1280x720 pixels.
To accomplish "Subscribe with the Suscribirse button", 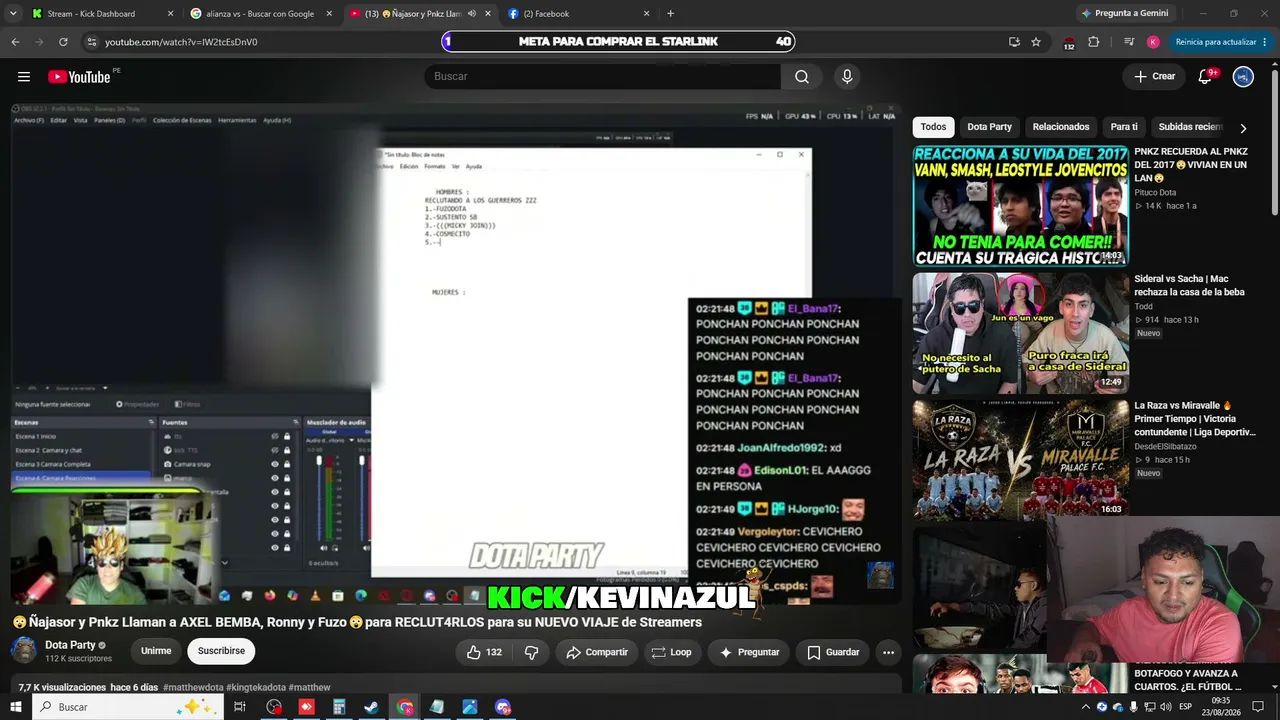I will [x=221, y=651].
